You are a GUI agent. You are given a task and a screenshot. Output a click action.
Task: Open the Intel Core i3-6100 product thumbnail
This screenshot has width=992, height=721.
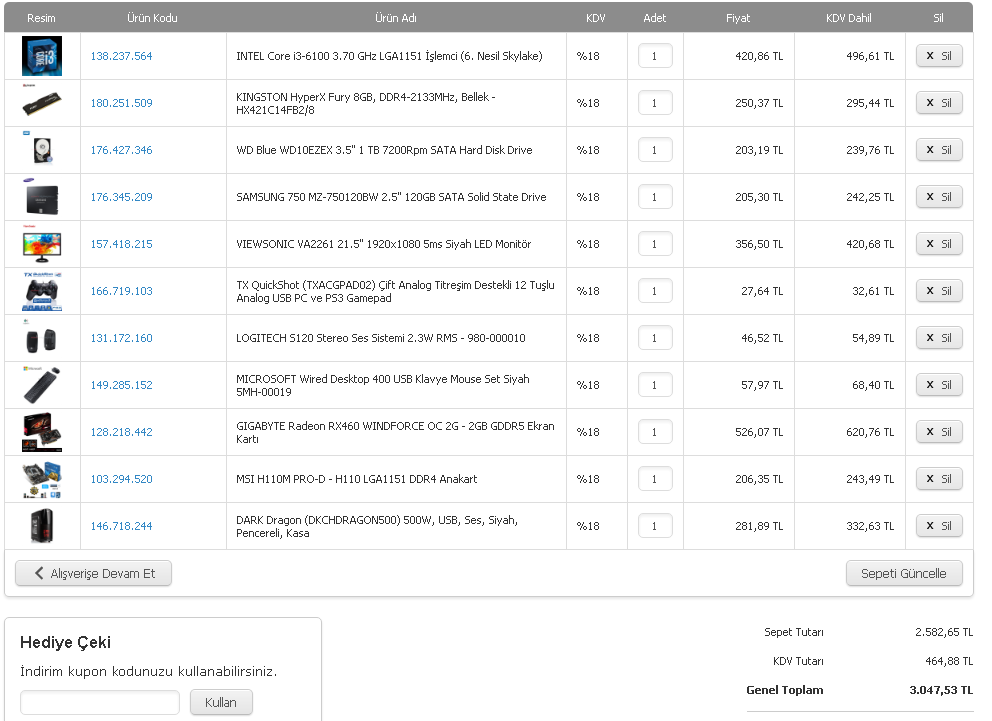point(42,56)
